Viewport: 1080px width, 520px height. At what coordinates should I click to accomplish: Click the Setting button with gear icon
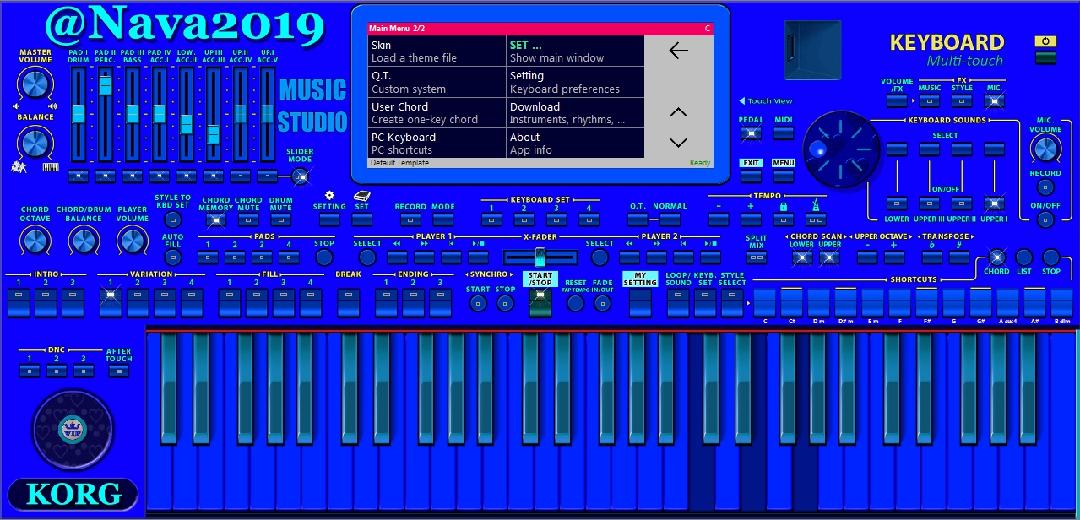pyautogui.click(x=329, y=218)
